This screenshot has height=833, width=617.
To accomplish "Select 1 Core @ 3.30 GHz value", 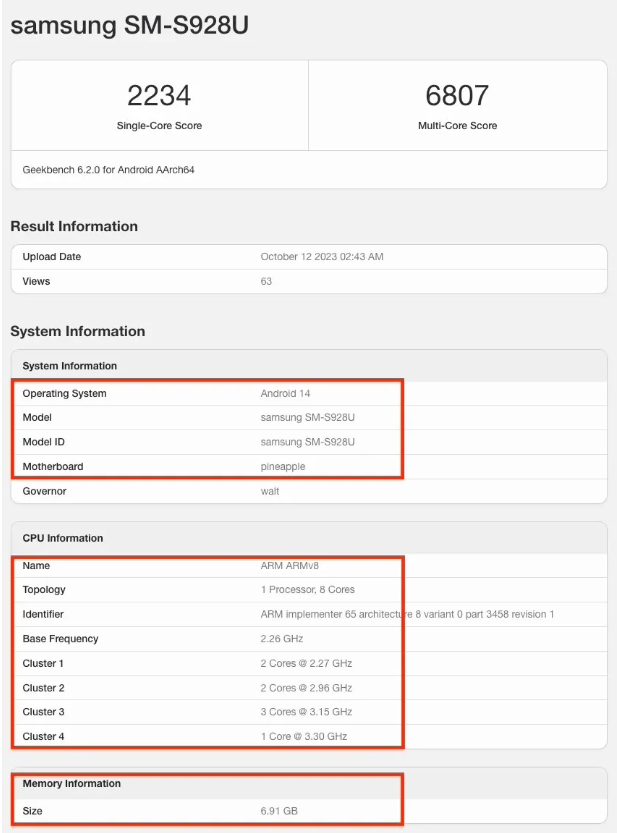I will point(304,737).
